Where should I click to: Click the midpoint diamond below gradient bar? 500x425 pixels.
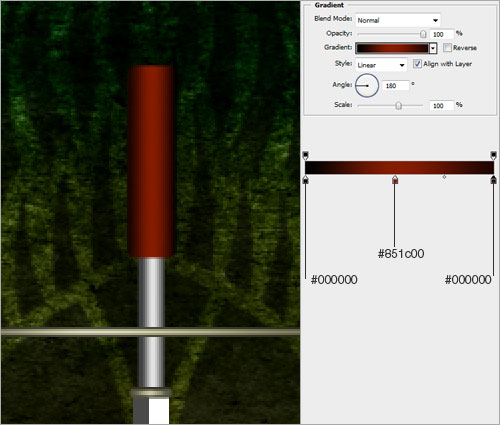[444, 177]
